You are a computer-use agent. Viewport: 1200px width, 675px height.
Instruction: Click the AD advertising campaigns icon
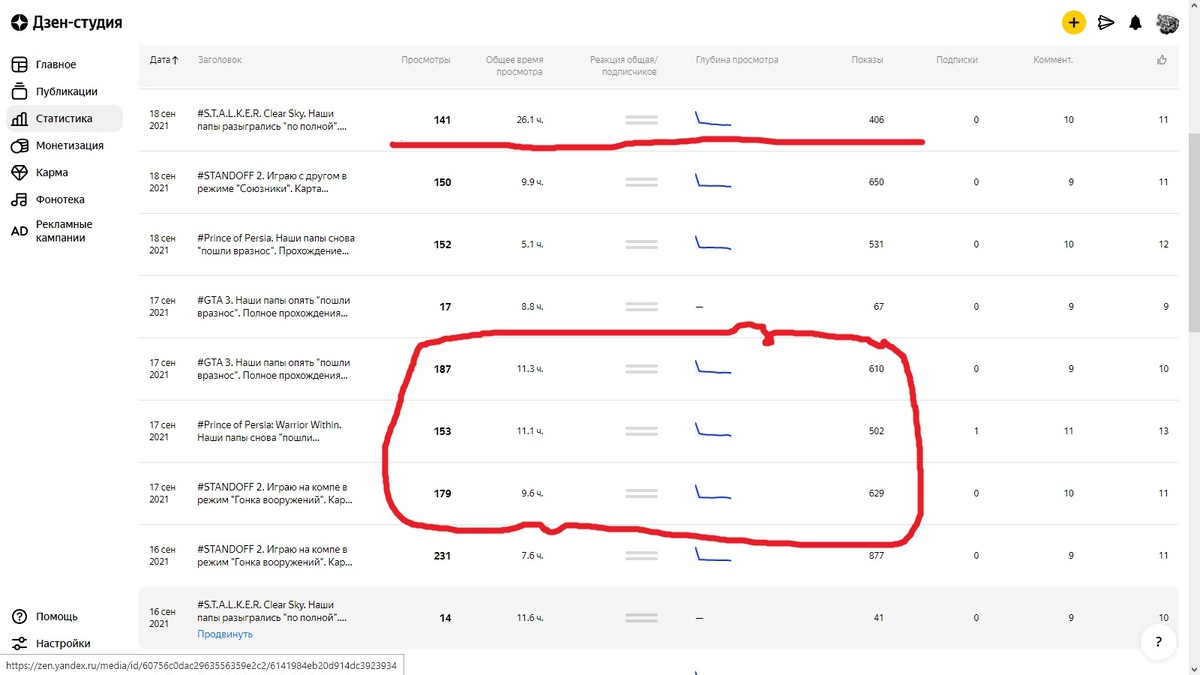[19, 231]
